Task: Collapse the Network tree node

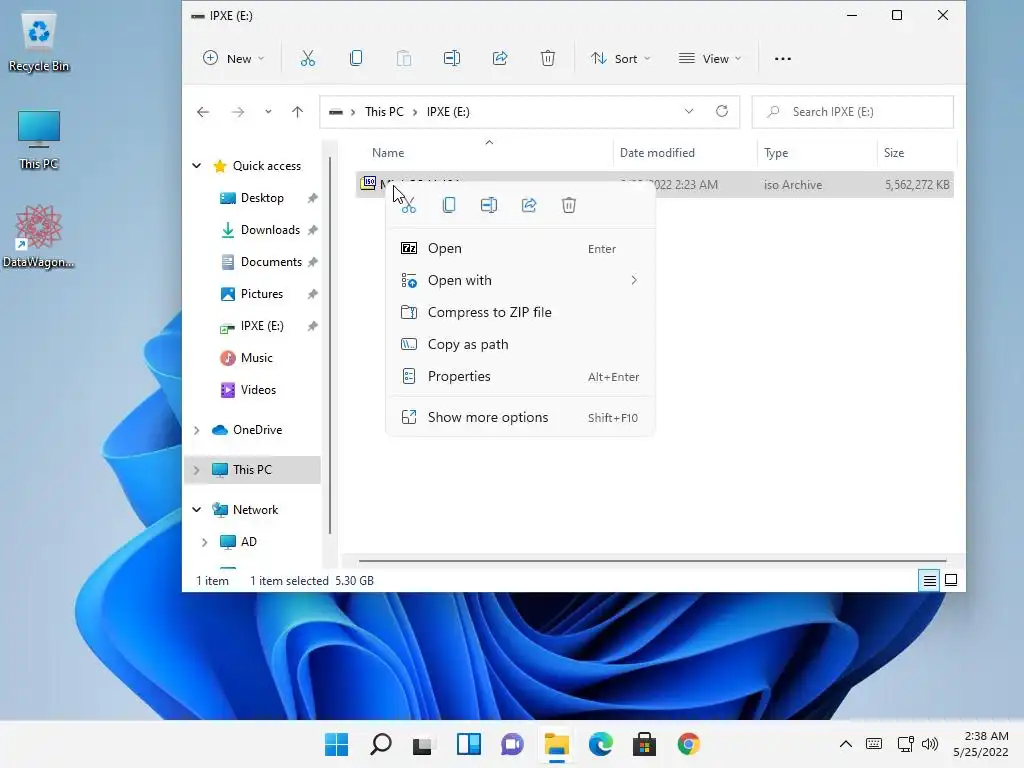Action: point(197,509)
